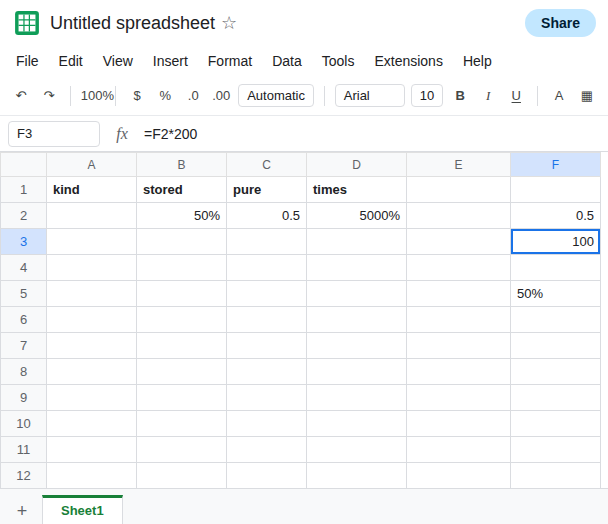
Task: Add a new sheet with plus icon
Action: 22,510
